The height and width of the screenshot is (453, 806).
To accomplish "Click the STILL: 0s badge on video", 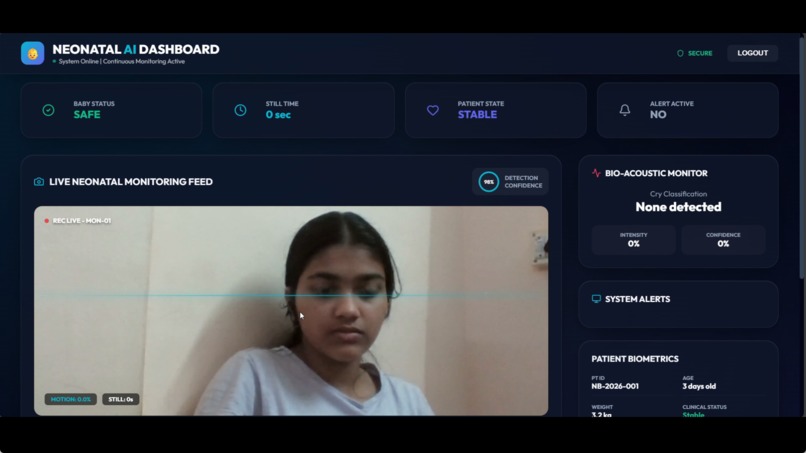I will tap(121, 399).
